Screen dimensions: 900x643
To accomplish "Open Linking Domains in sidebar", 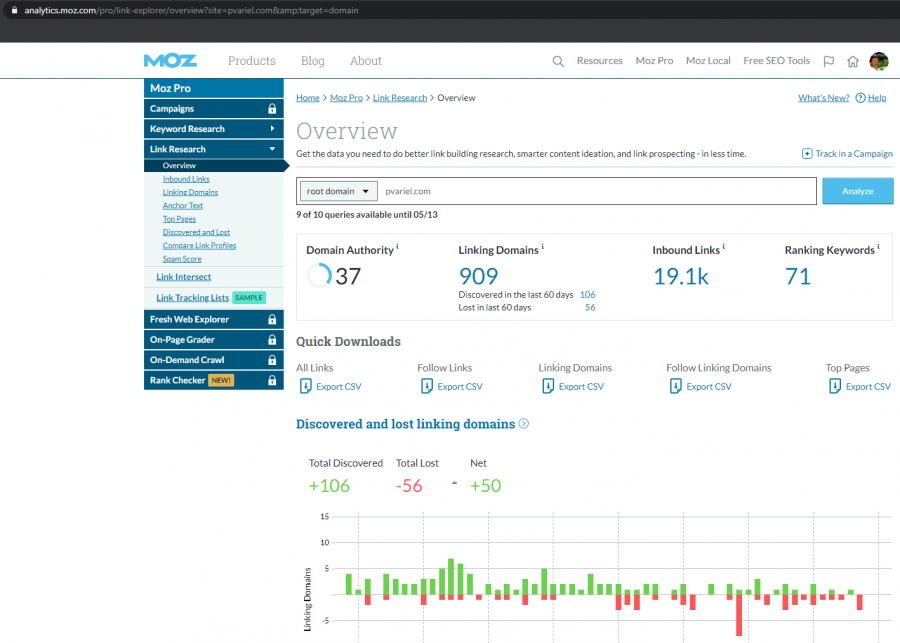I will coord(190,192).
